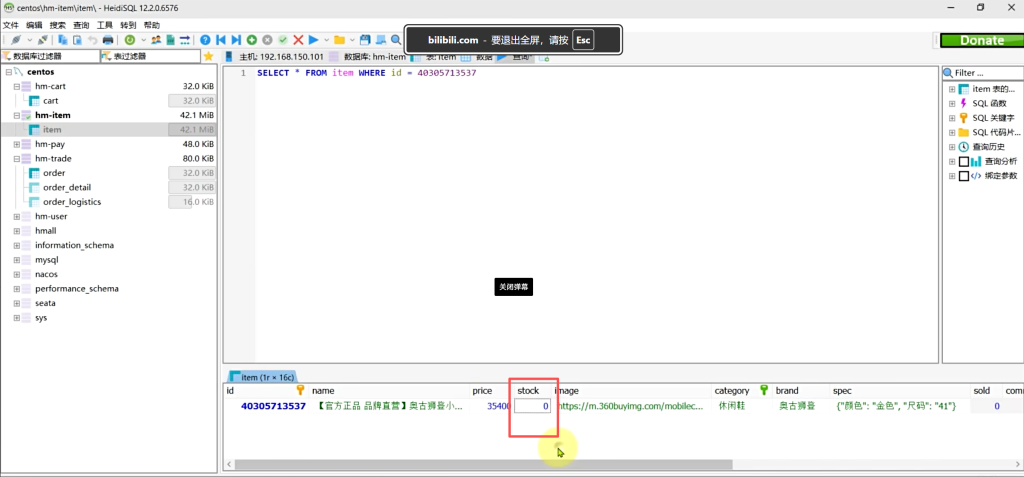The image size is (1024, 477).
Task: Click the save floppy disk icon
Action: coord(366,40)
